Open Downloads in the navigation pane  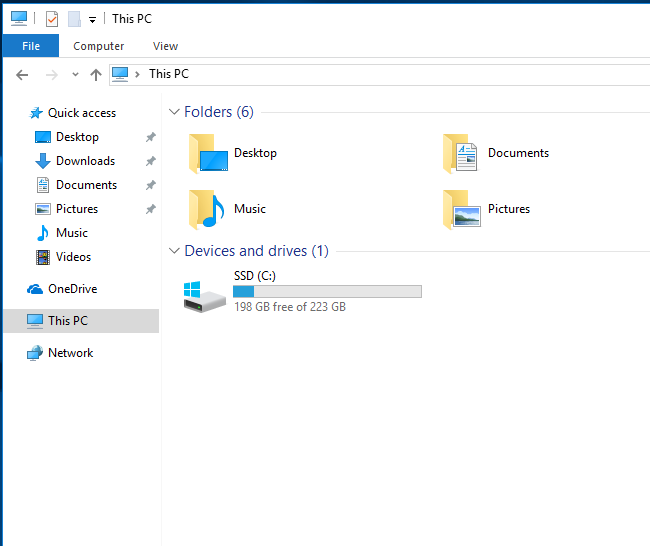(x=85, y=161)
